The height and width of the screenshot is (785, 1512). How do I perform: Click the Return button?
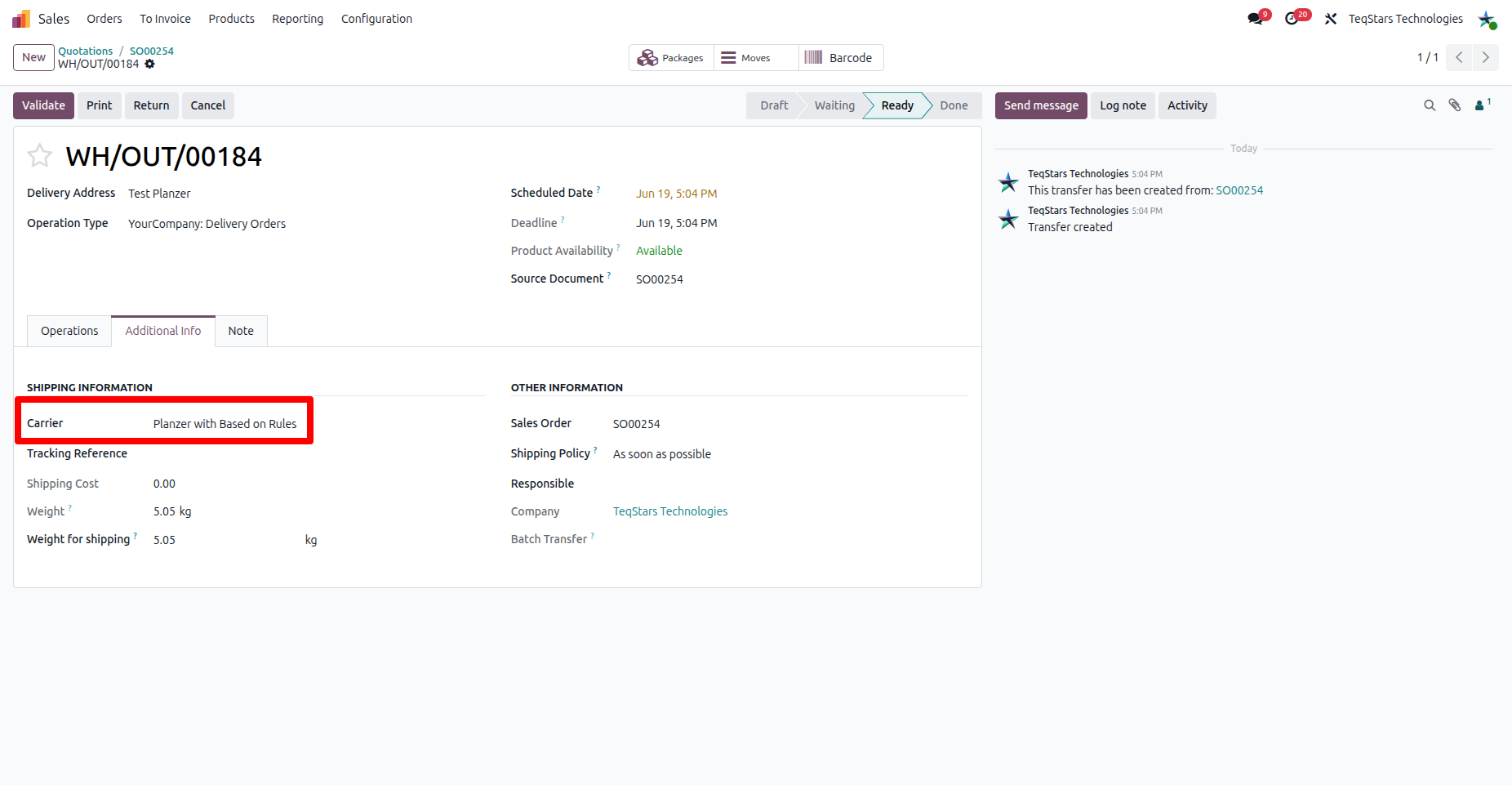152,105
